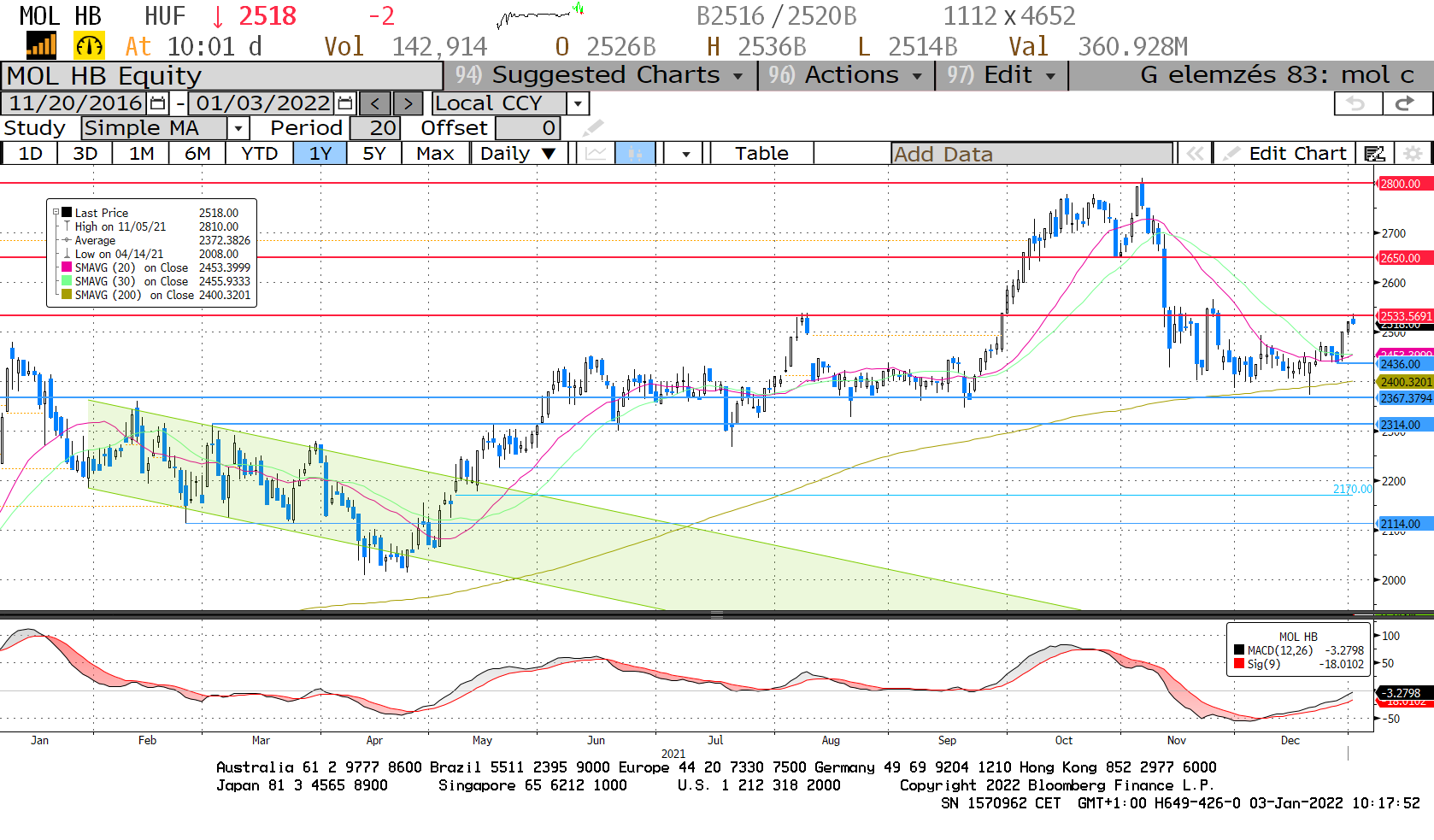Click the 2533.5691 price level label
Screen dimensions: 1434x840
click(1406, 316)
